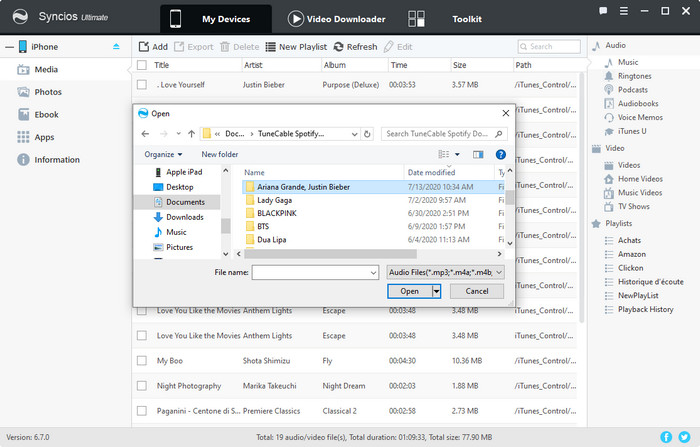The width and height of the screenshot is (700, 447).
Task: Collapse the iPhone device tree
Action: pyautogui.click(x=9, y=47)
